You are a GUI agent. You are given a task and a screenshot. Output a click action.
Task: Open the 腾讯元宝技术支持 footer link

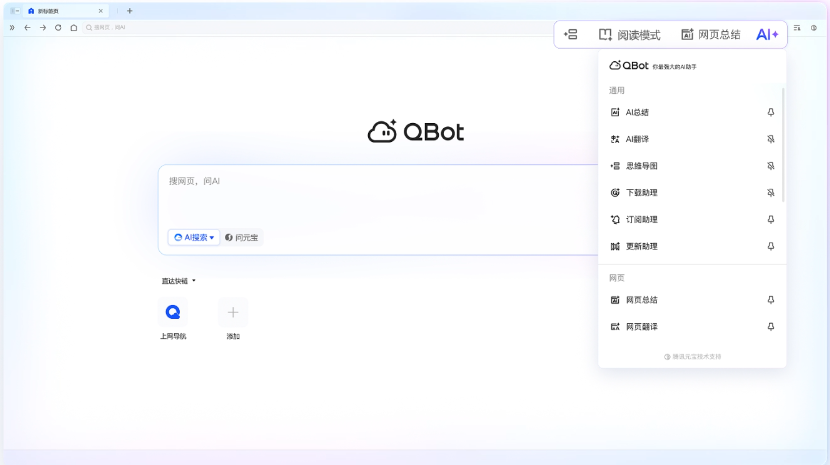tap(692, 356)
